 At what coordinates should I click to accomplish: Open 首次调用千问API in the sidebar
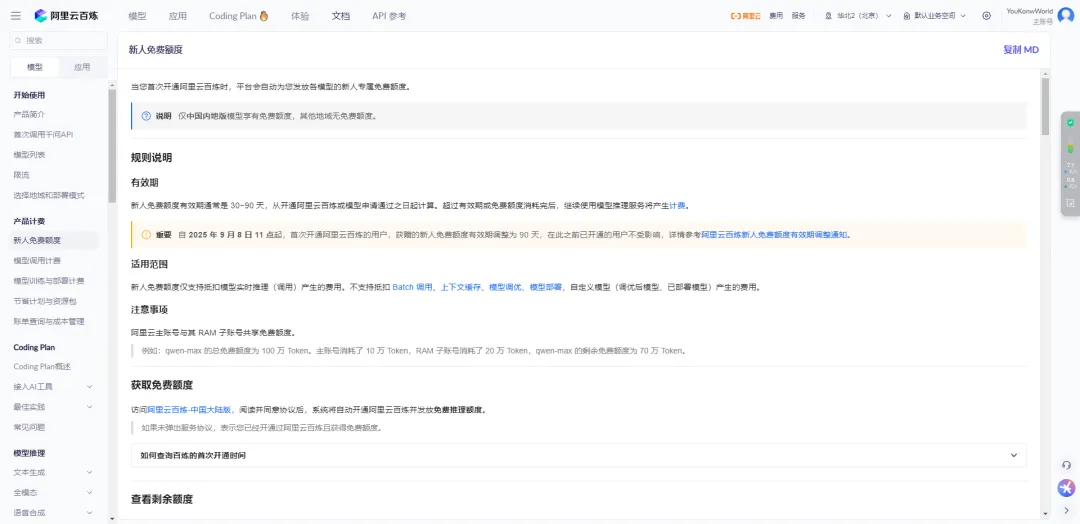pos(43,134)
